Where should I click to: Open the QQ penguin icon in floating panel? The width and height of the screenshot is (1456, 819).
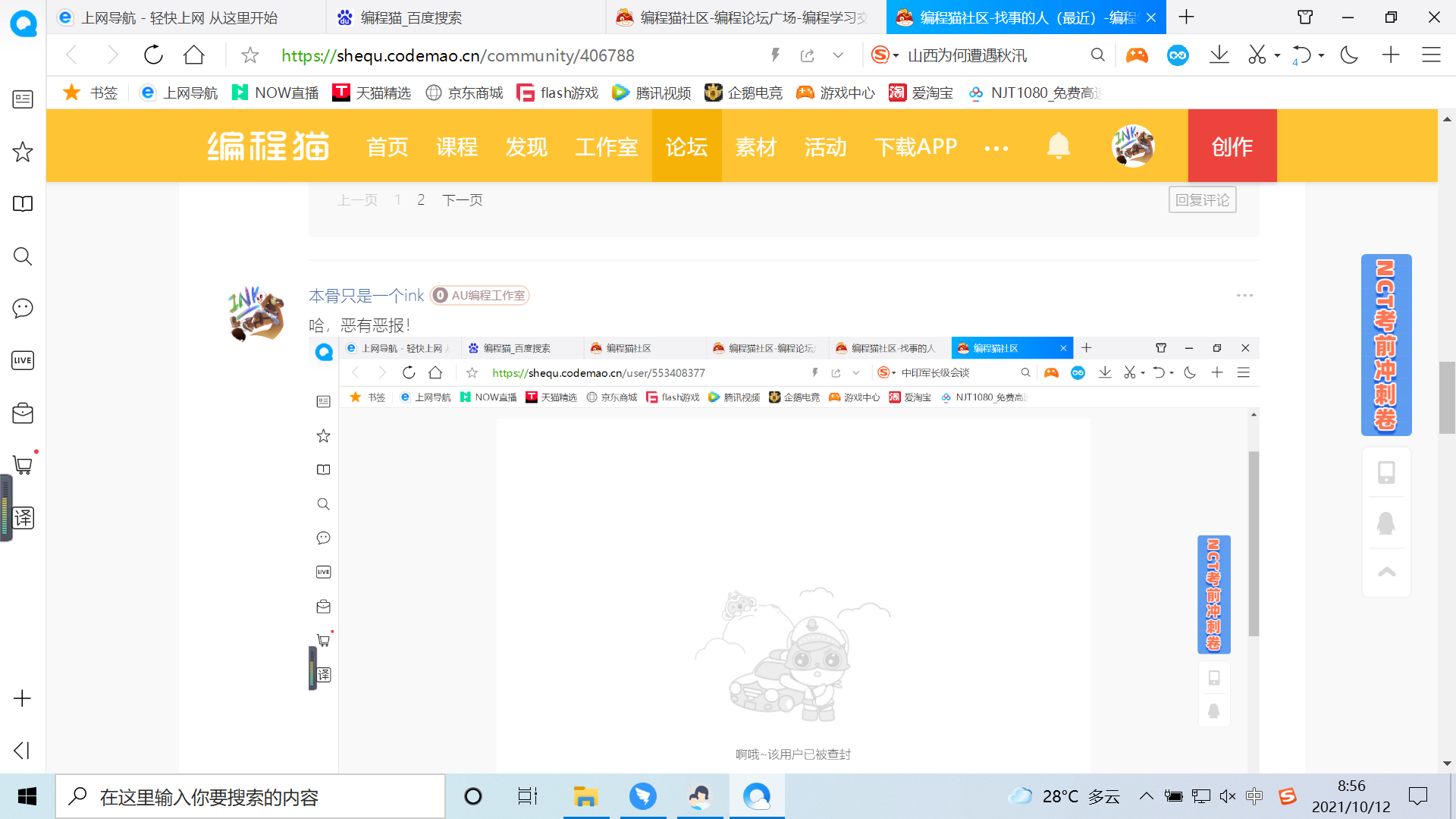click(1386, 522)
